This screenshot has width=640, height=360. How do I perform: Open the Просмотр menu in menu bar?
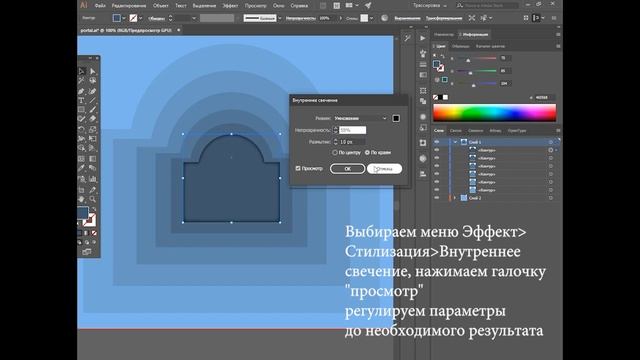[x=256, y=6]
